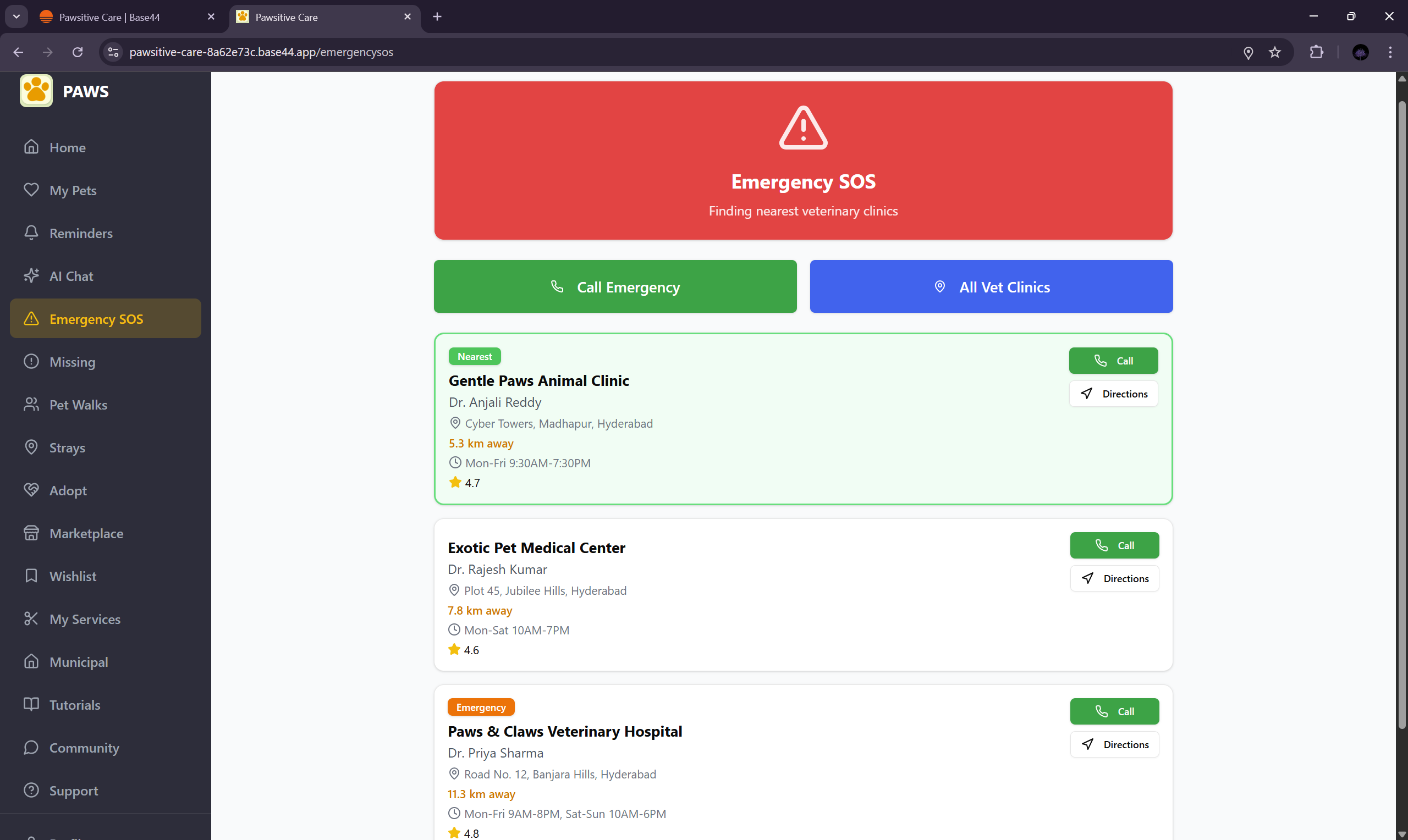Call Gentle Paws Animal Clinic
The image size is (1408, 840).
tap(1113, 361)
